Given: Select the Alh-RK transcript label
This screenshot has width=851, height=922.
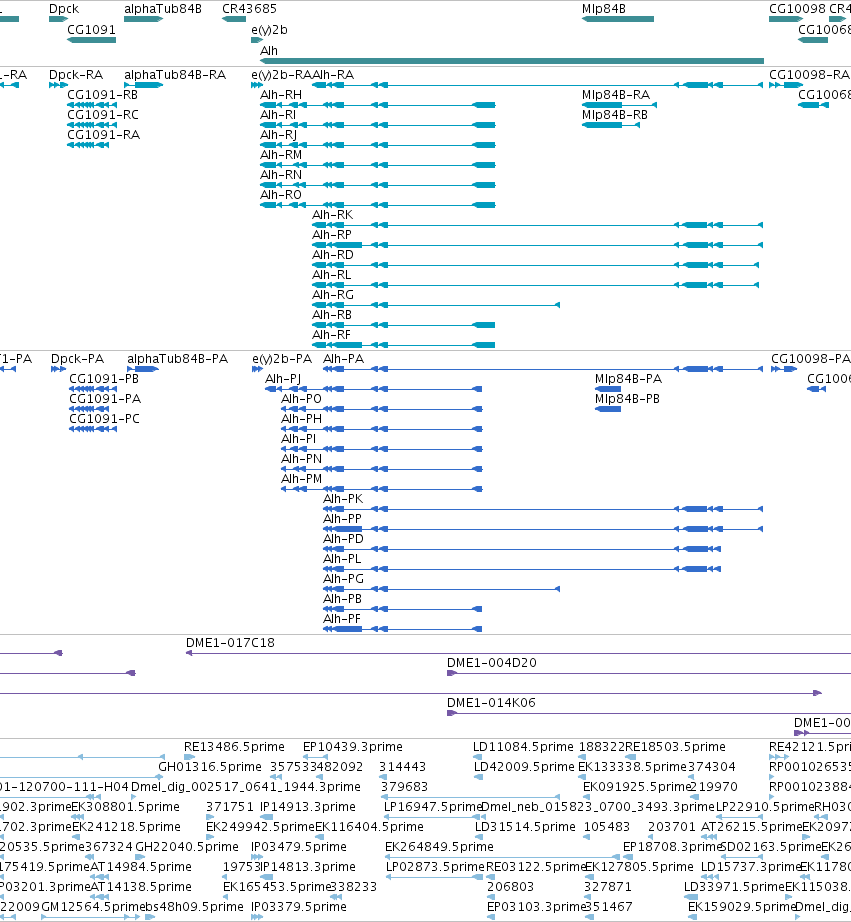Looking at the screenshot, I should pyautogui.click(x=332, y=215).
